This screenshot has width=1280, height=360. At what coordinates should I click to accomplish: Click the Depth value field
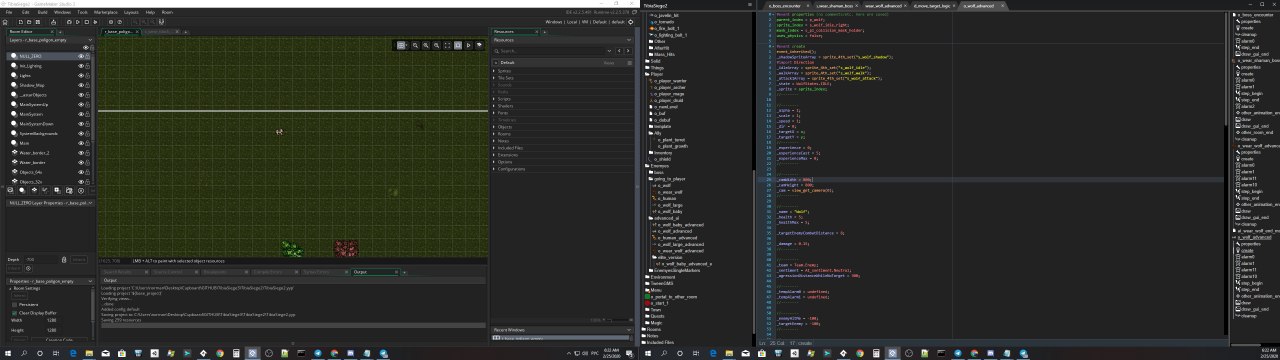pyautogui.click(x=43, y=259)
